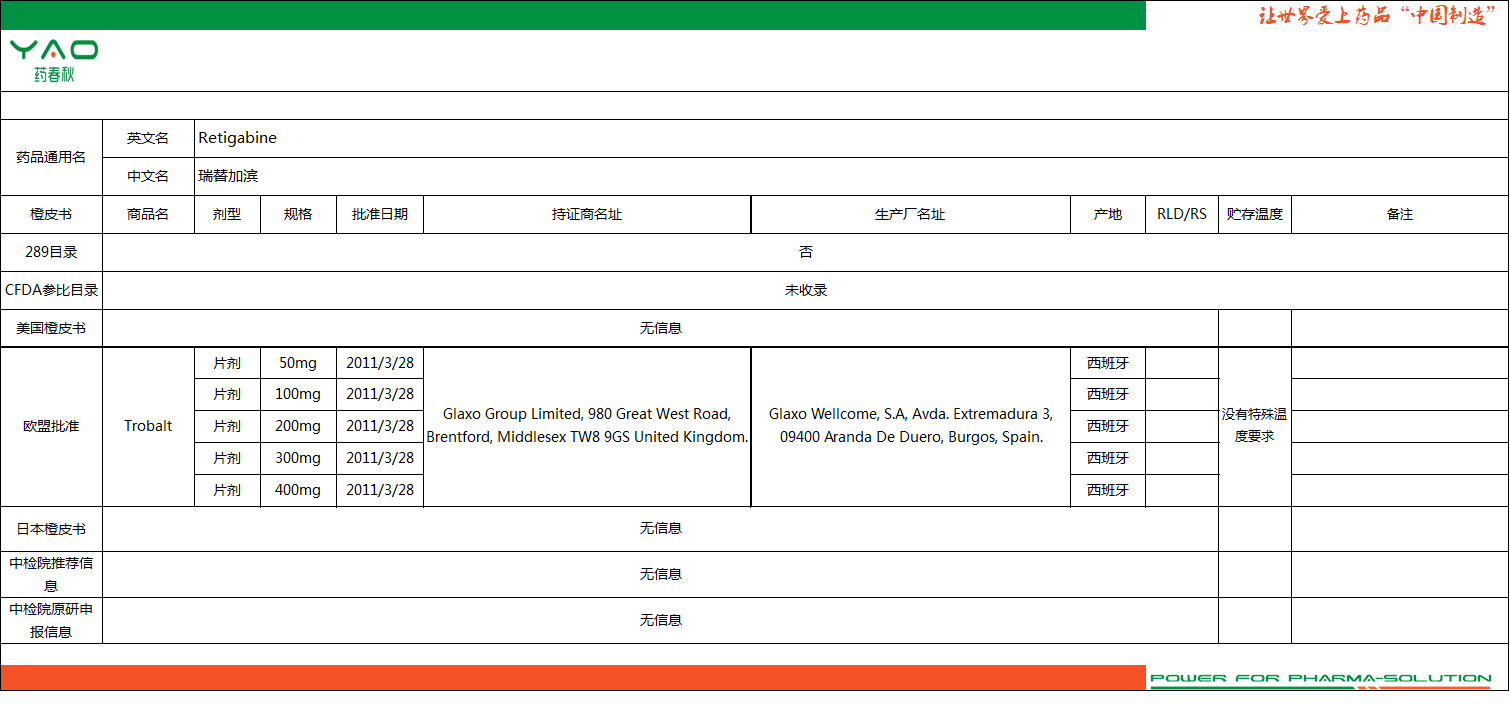Select the "商品名" column header

[148, 214]
